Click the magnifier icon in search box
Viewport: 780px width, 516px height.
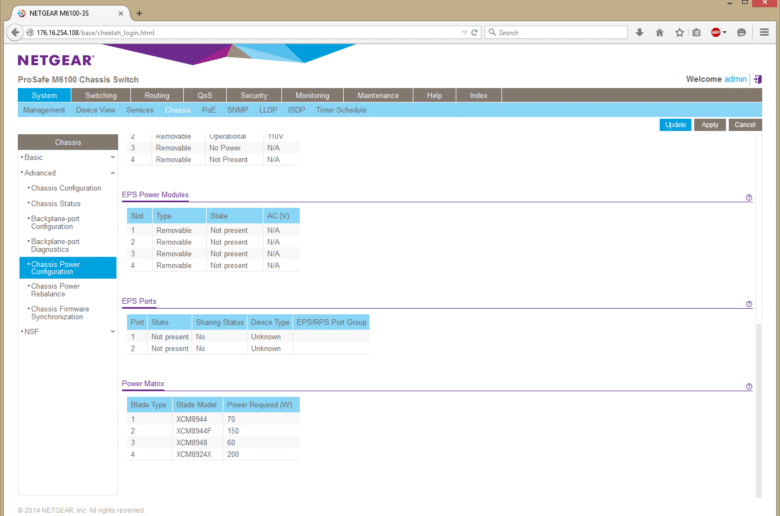(492, 32)
